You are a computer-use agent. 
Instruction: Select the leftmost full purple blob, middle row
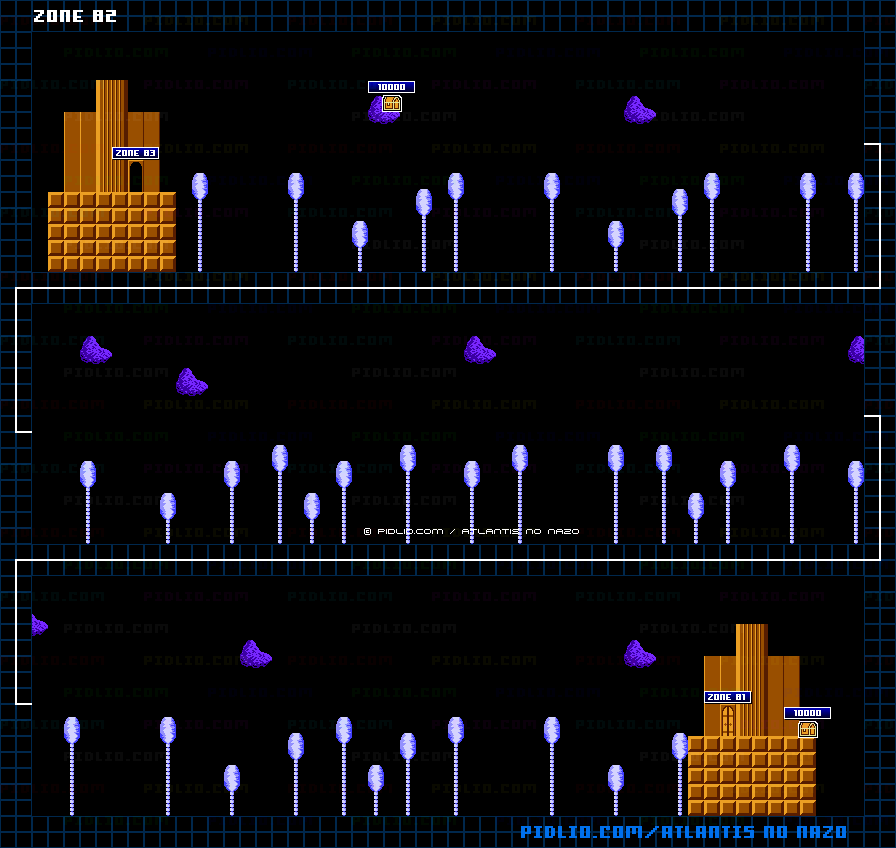(x=95, y=350)
